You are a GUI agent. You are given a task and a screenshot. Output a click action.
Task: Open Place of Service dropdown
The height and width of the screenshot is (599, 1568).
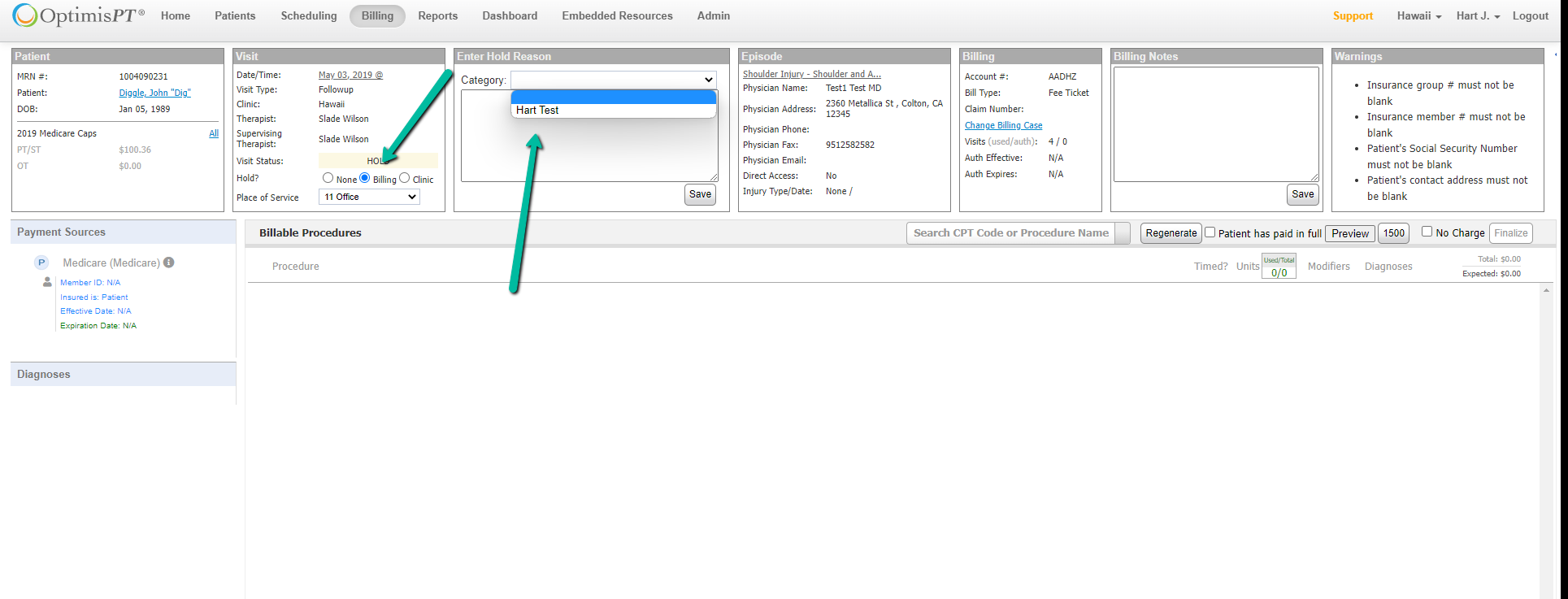point(369,197)
